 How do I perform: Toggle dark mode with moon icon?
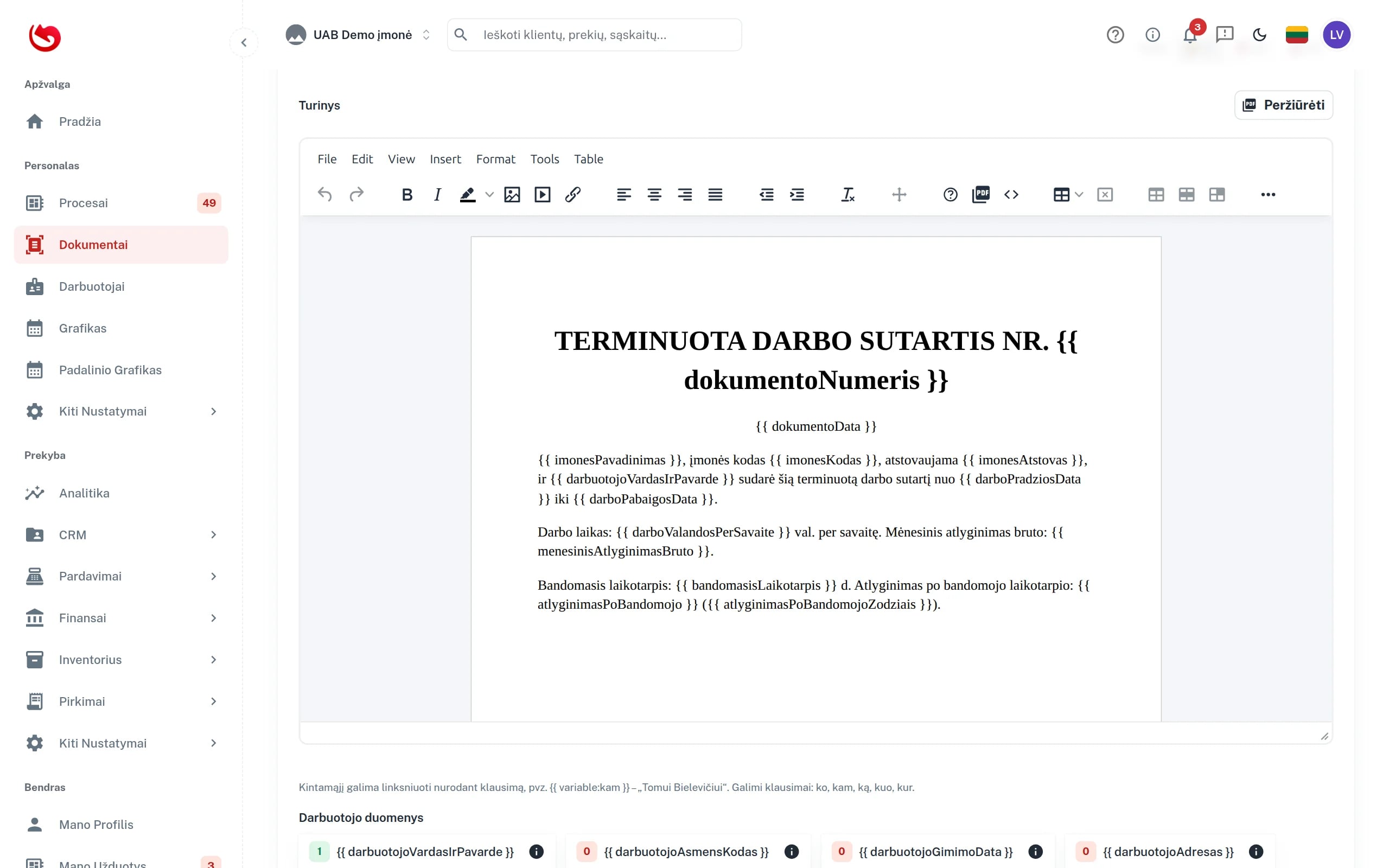click(x=1259, y=35)
